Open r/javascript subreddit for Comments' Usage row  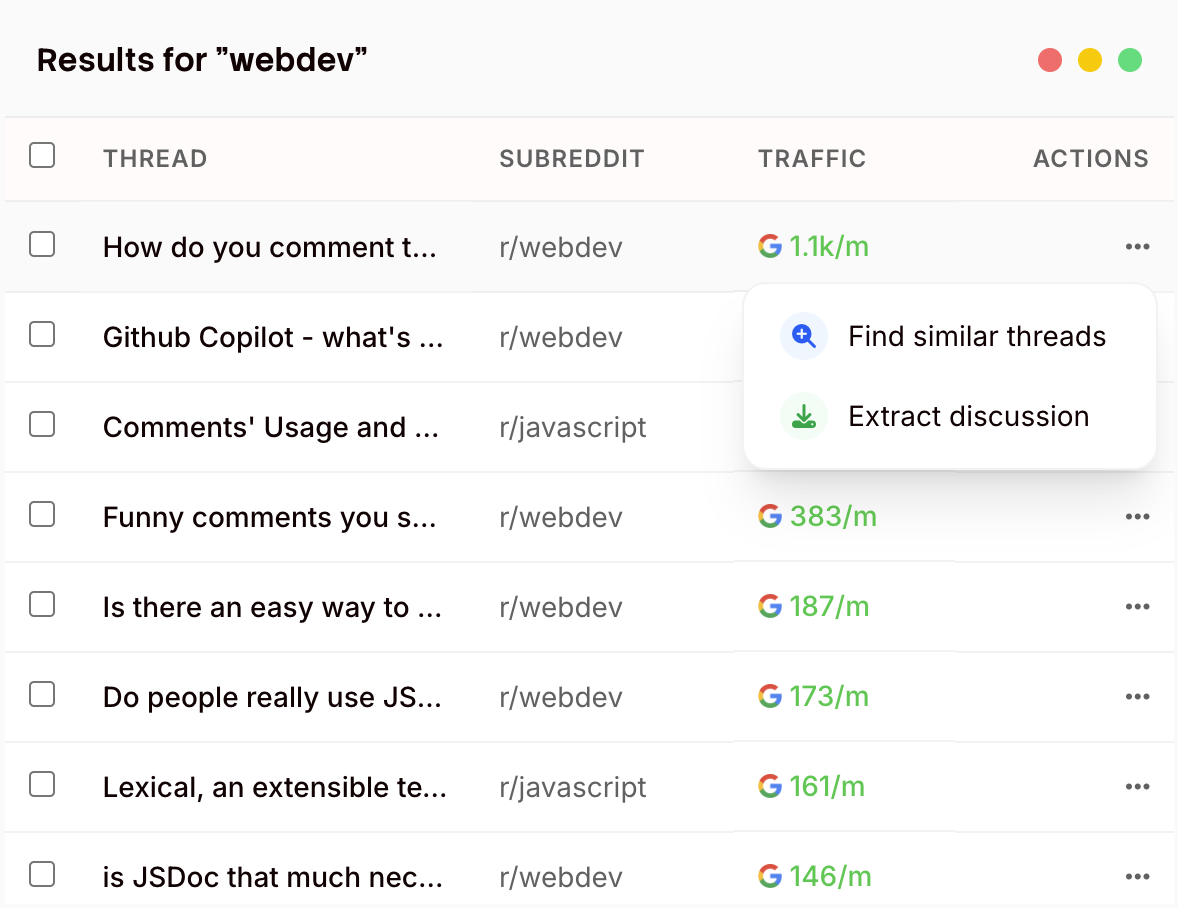click(572, 427)
